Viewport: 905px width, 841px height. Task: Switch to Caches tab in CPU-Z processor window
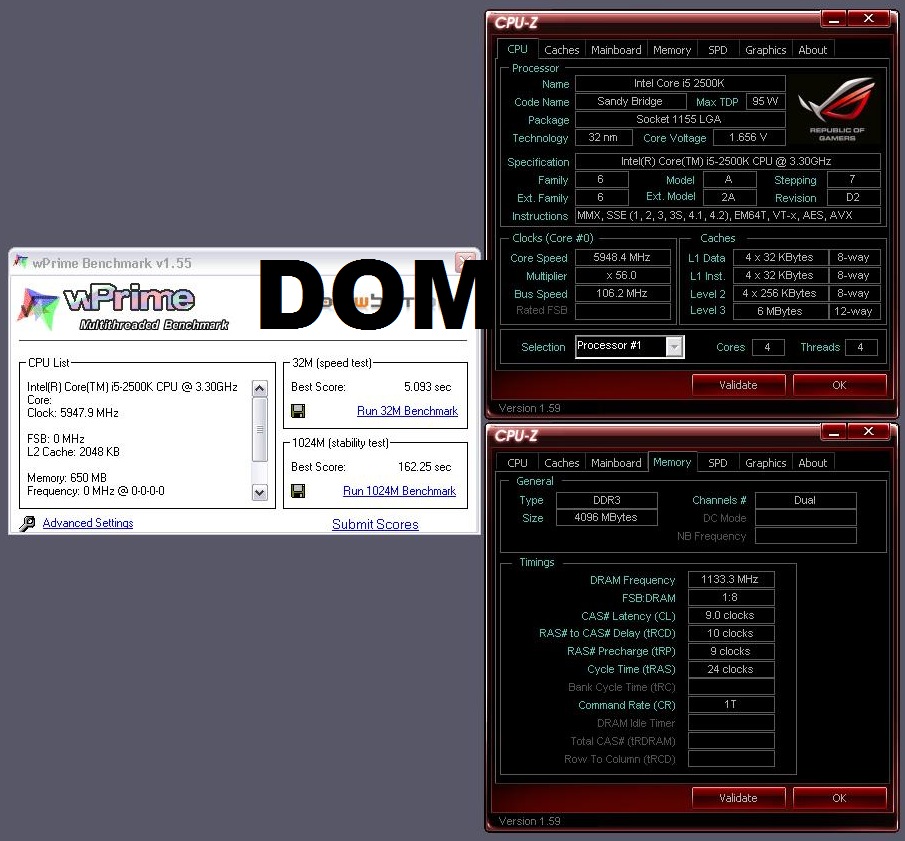(561, 50)
